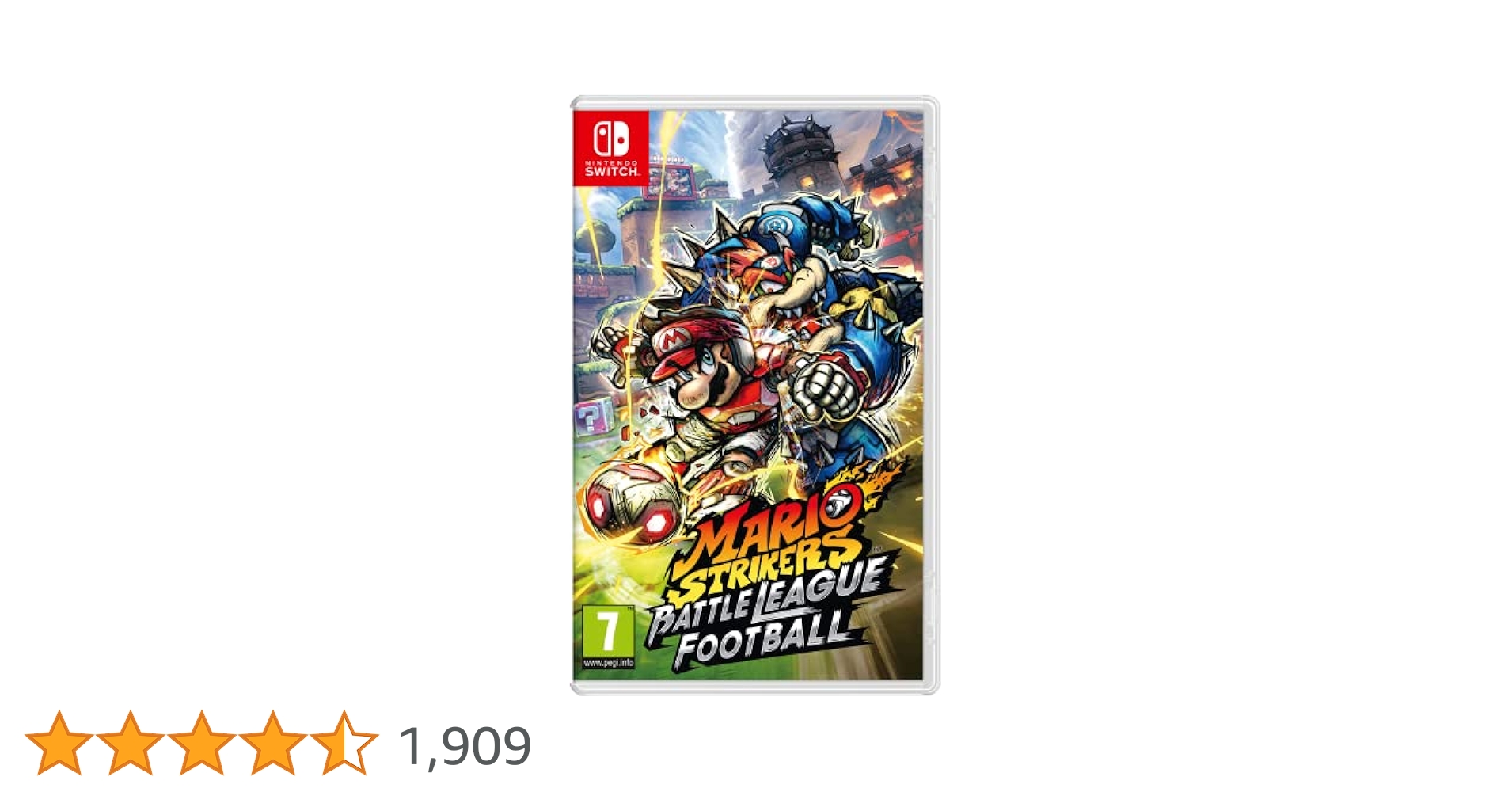Click the Nintendo Switch logo on the cover
Viewport: 1512px width, 792px height.
610,147
